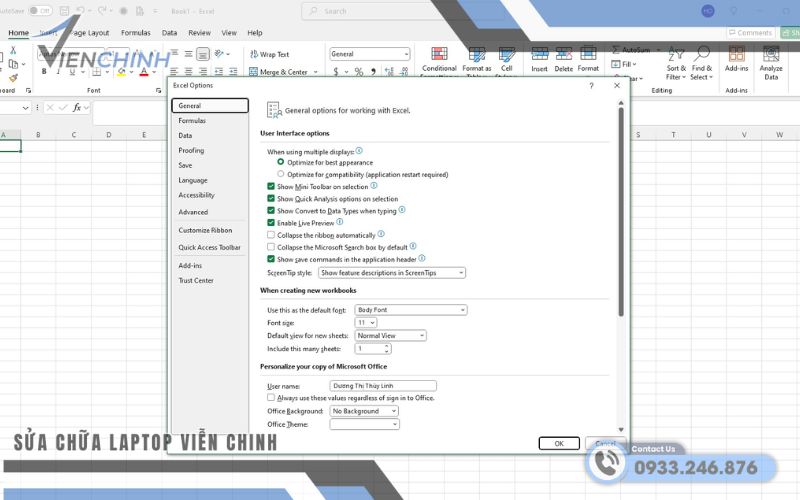Expand the Name Box dropdown arrow
The height and width of the screenshot is (500, 800).
pyautogui.click(x=26, y=108)
